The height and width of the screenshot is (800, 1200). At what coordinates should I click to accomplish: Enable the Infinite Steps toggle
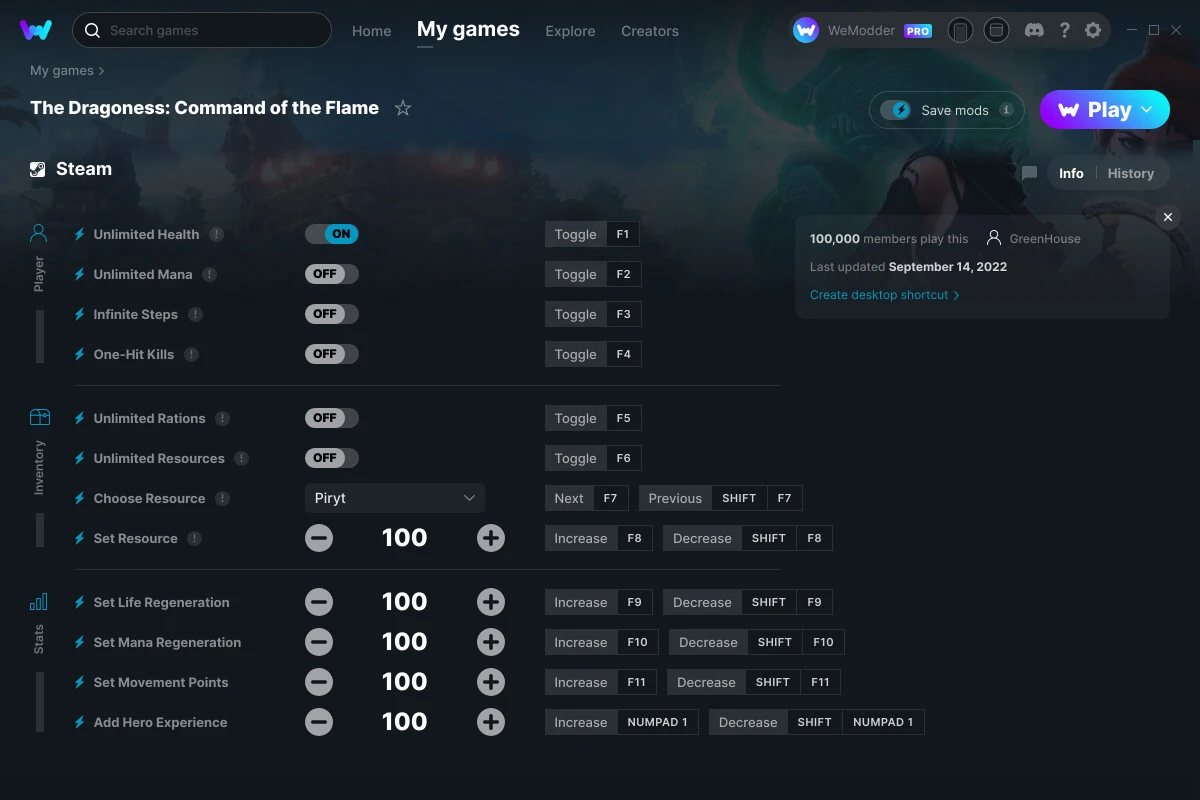(332, 314)
